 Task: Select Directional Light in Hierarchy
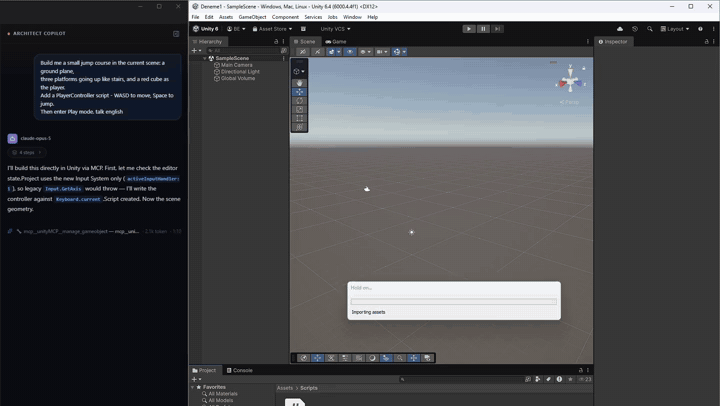pos(240,72)
